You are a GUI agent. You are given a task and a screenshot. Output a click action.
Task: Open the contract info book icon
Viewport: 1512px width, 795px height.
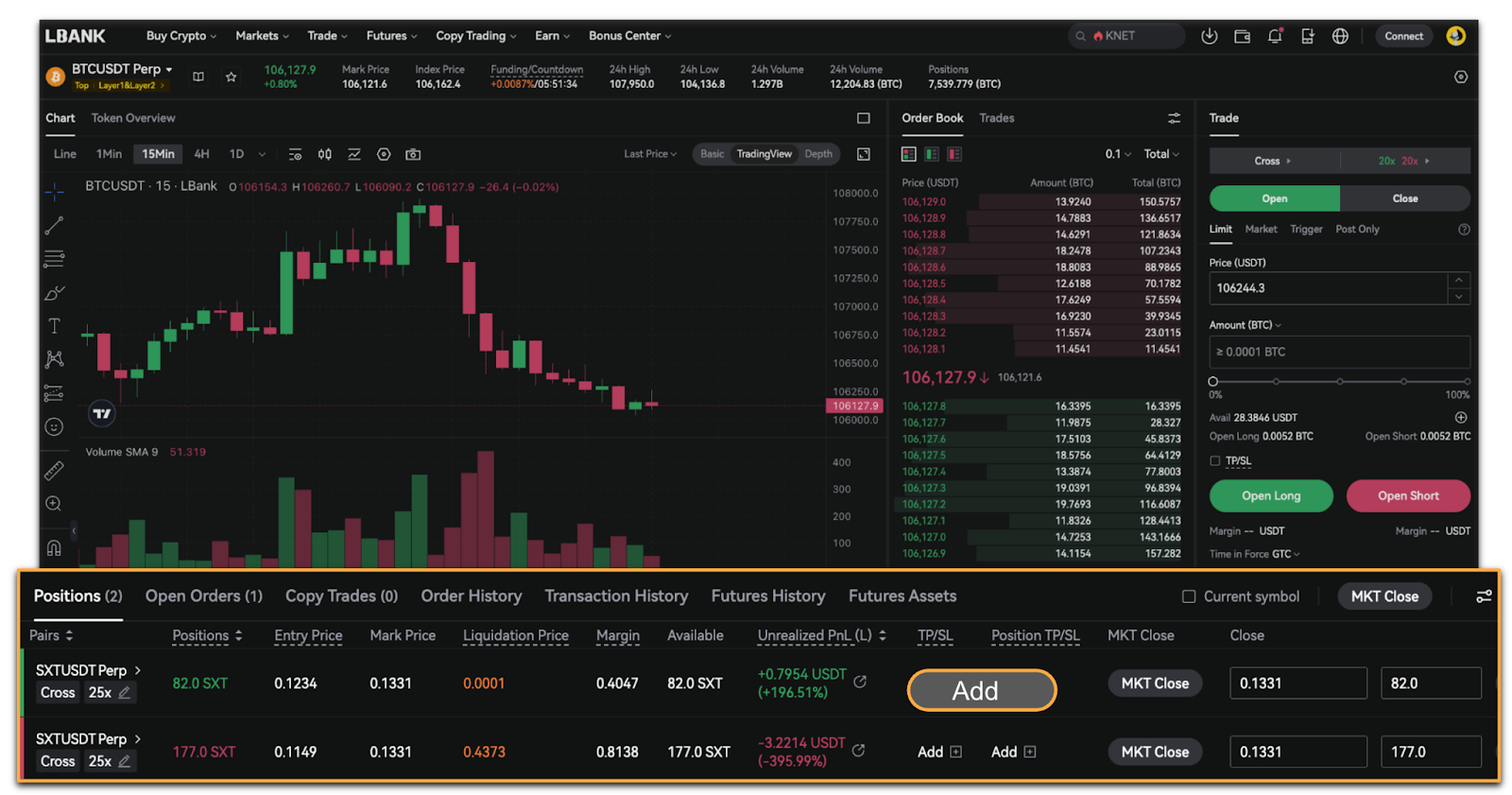pos(198,77)
